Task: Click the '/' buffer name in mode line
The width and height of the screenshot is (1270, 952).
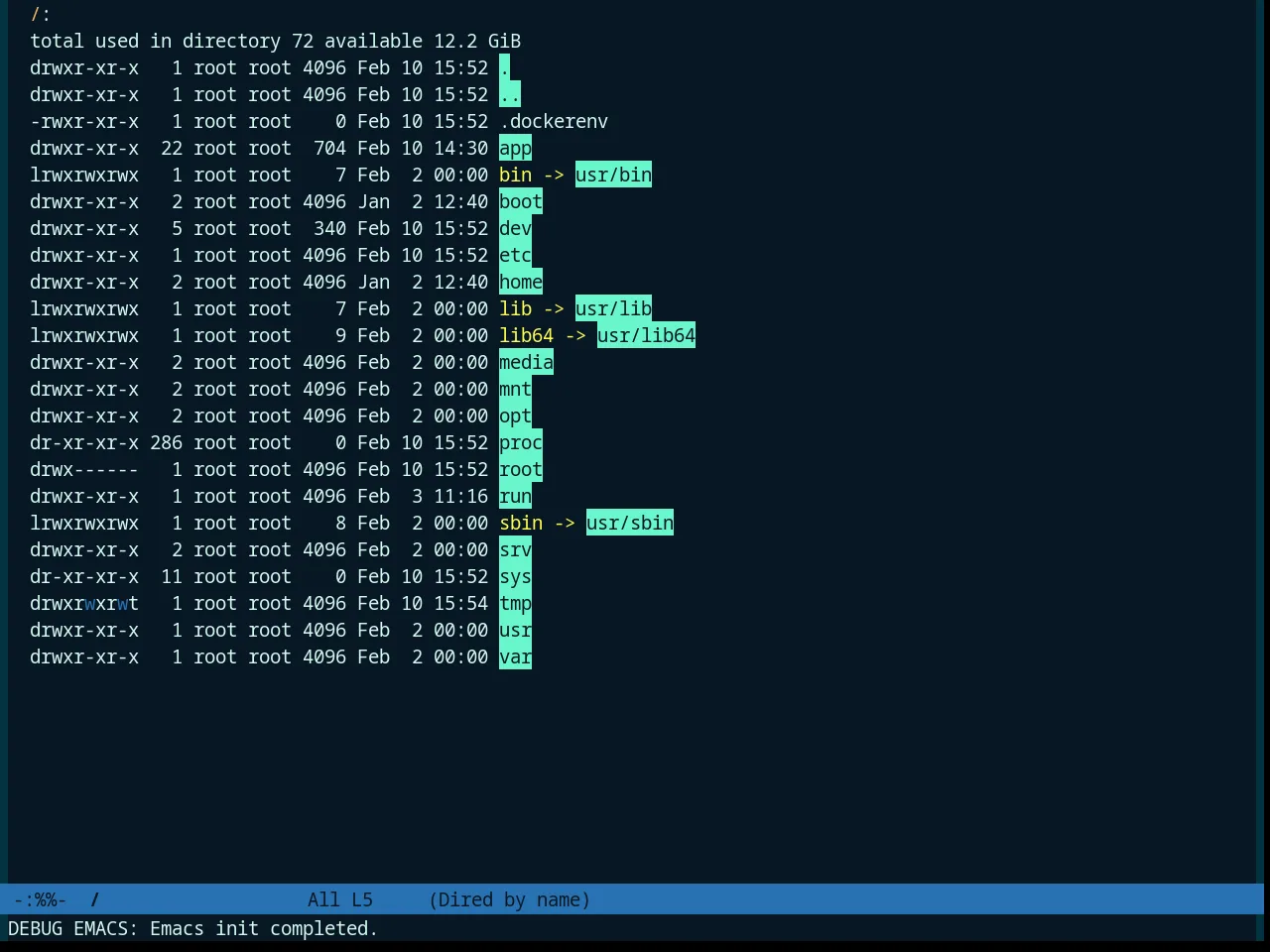Action: click(x=95, y=900)
